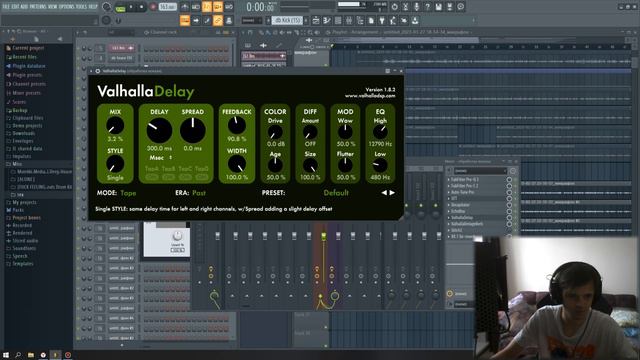This screenshot has height=360, width=640.
Task: Open the TOOLS menu
Action: (82, 7)
